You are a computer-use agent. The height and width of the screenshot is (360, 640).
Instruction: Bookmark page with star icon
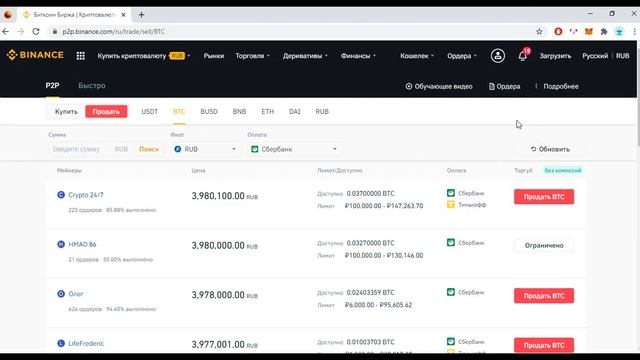coord(539,31)
